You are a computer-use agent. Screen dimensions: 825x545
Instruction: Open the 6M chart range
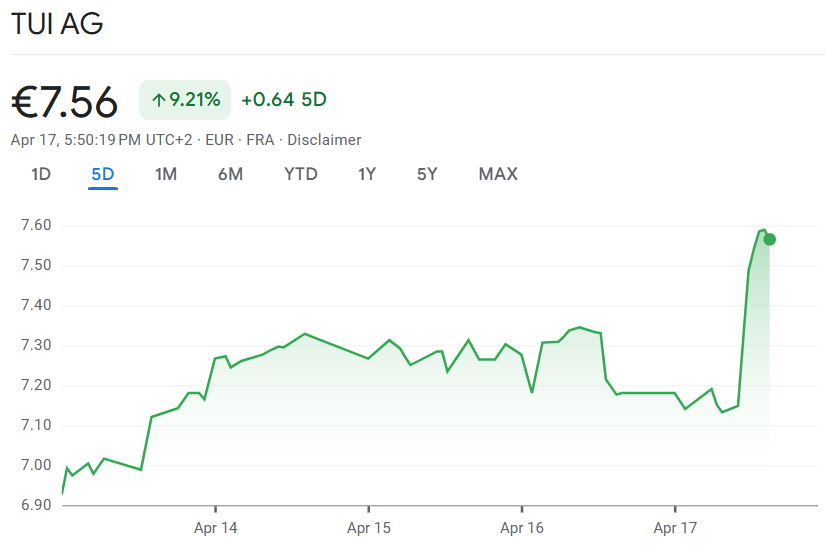pos(230,174)
